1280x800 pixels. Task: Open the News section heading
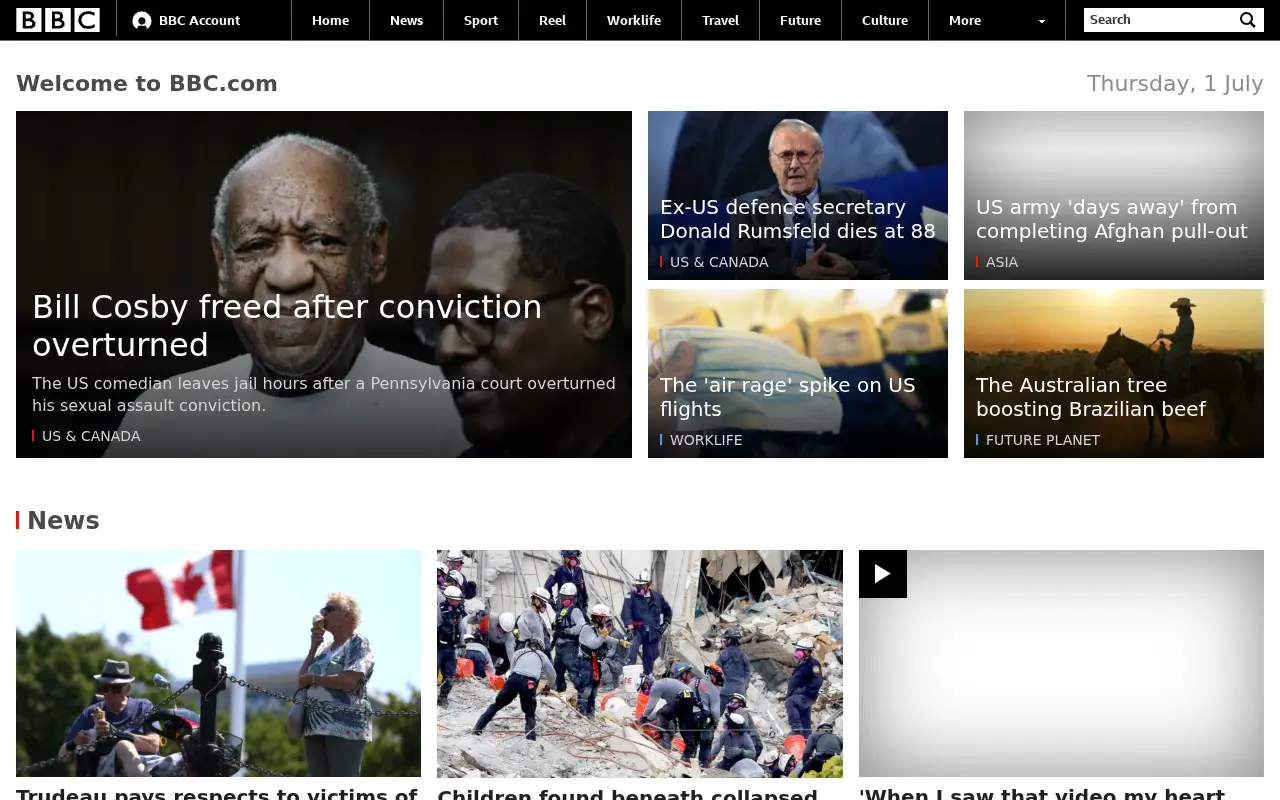click(x=63, y=520)
